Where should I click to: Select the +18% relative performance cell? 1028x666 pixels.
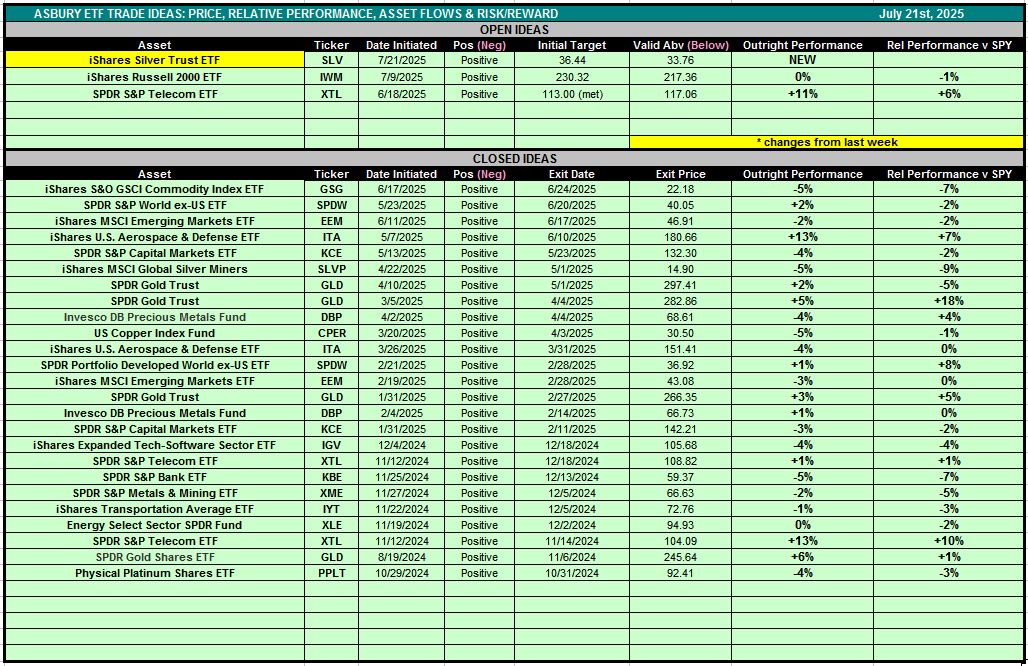tap(948, 301)
